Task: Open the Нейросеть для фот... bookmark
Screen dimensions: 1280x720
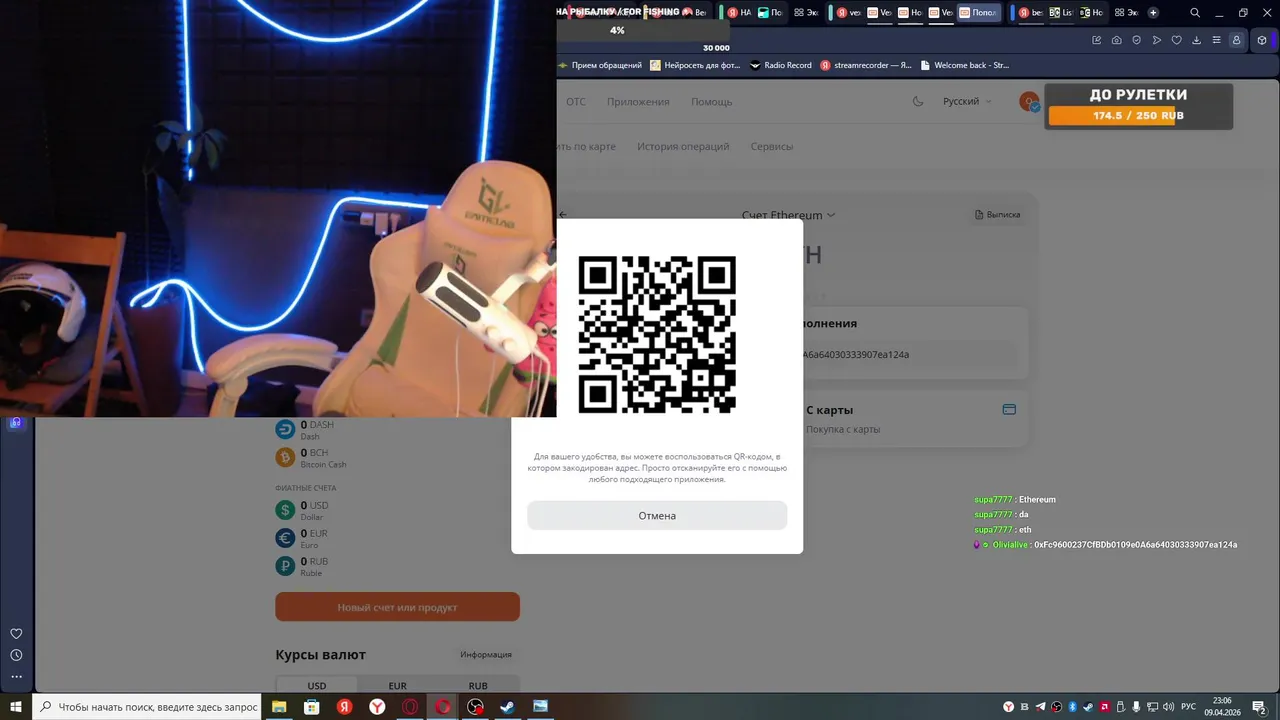Action: (696, 65)
